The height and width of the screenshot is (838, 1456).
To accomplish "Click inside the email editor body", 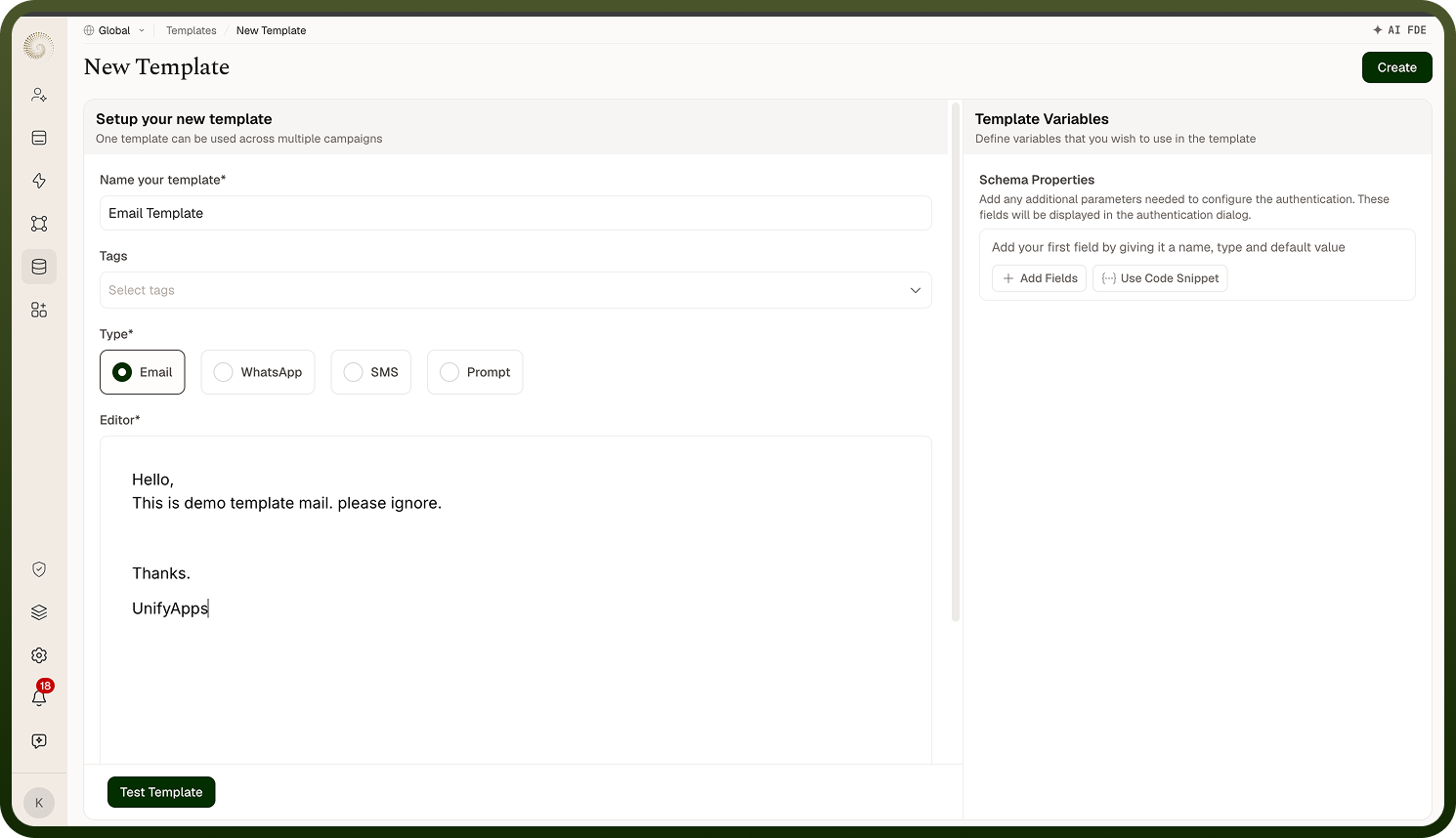I will click(x=516, y=600).
